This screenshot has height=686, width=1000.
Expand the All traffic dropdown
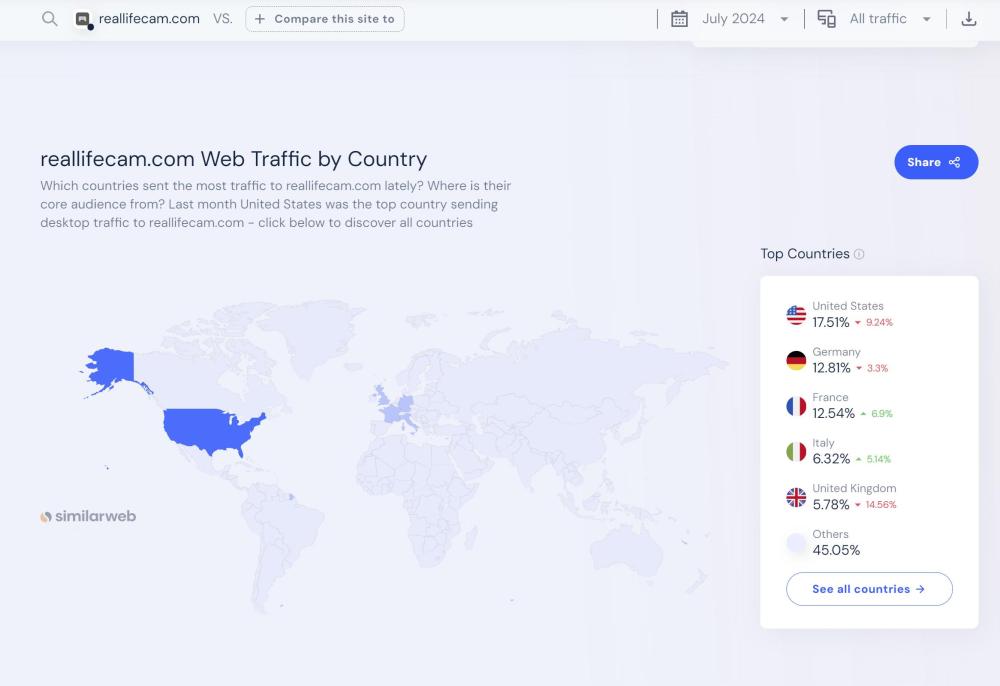click(x=890, y=19)
